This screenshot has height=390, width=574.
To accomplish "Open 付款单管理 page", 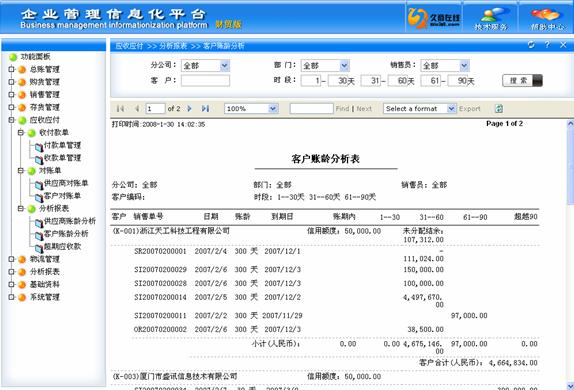I will pos(62,145).
